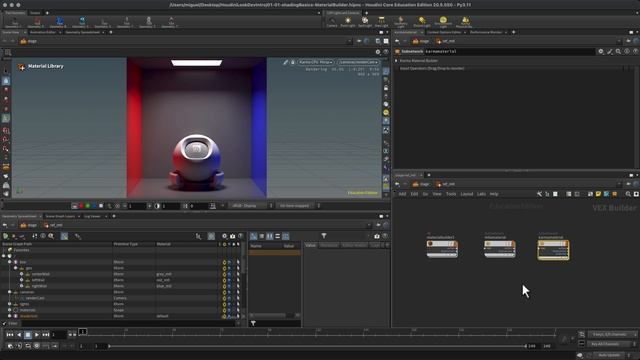Click the pencil icon beside the Karma CPU menu

[x=286, y=62]
